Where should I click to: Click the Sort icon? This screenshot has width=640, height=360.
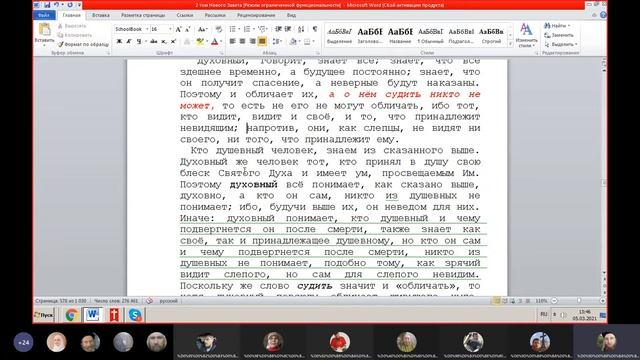point(301,29)
